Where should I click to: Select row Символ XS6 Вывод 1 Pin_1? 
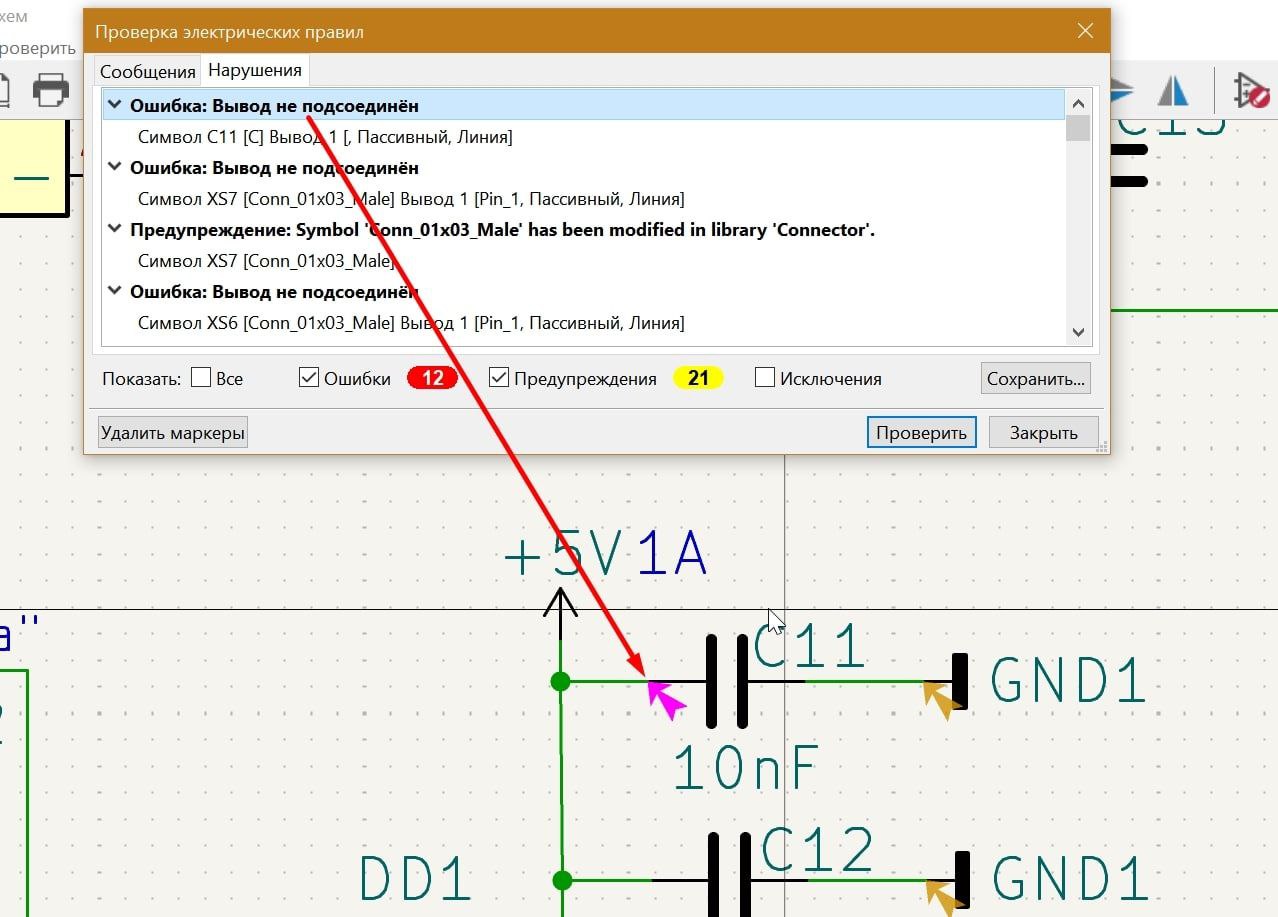[x=584, y=322]
